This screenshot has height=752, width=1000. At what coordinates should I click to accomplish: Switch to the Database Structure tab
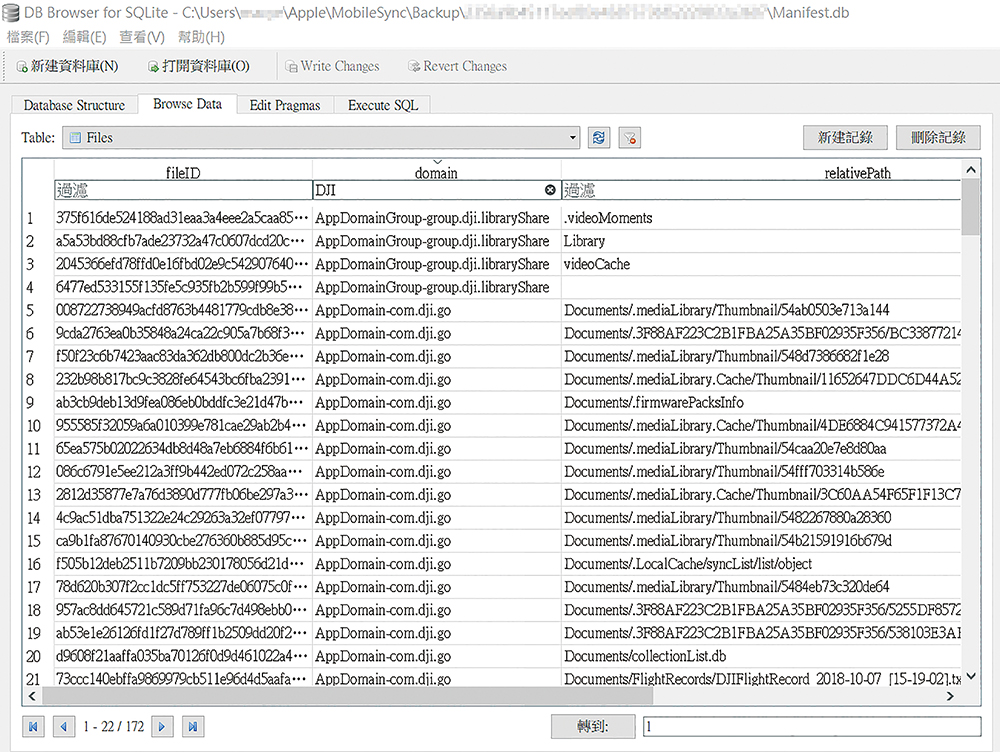[75, 105]
